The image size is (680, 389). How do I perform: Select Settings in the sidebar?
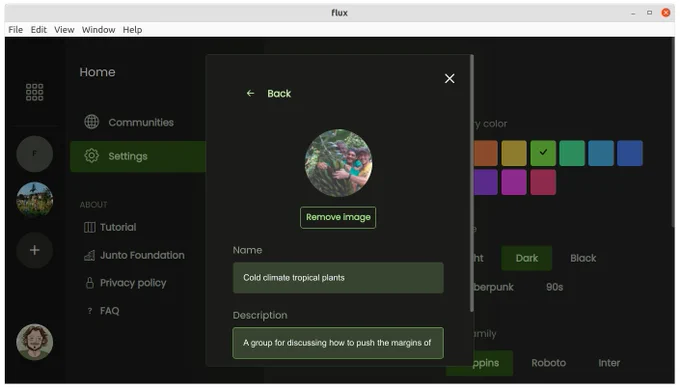[x=138, y=156]
